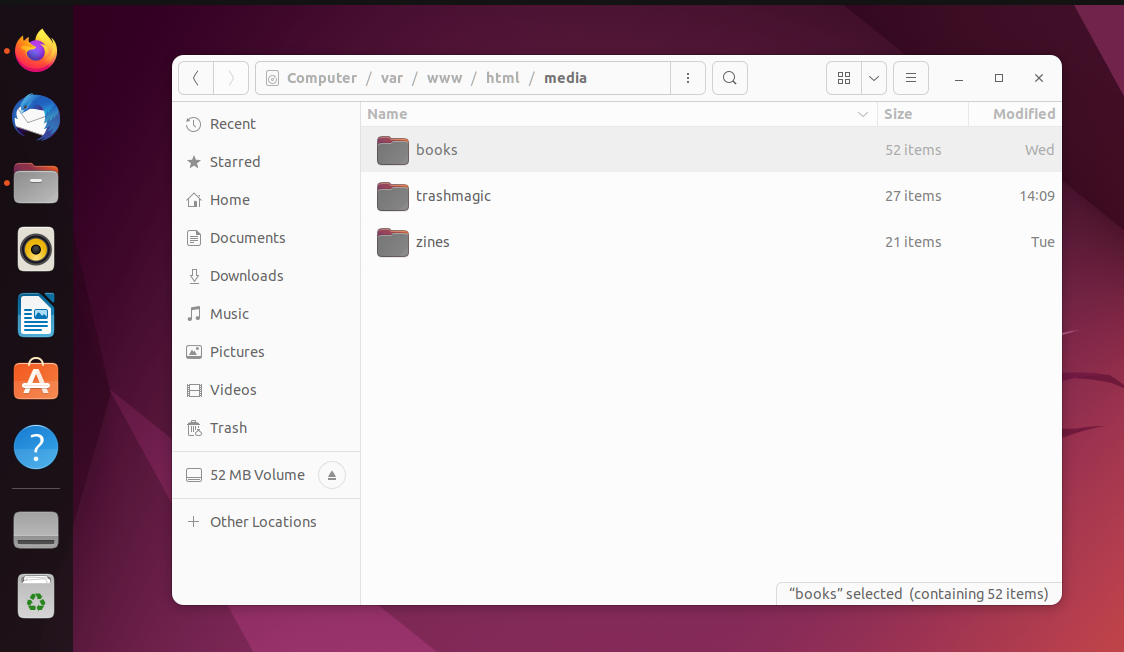This screenshot has width=1124, height=652.
Task: Click media in the path bar
Action: coord(566,78)
